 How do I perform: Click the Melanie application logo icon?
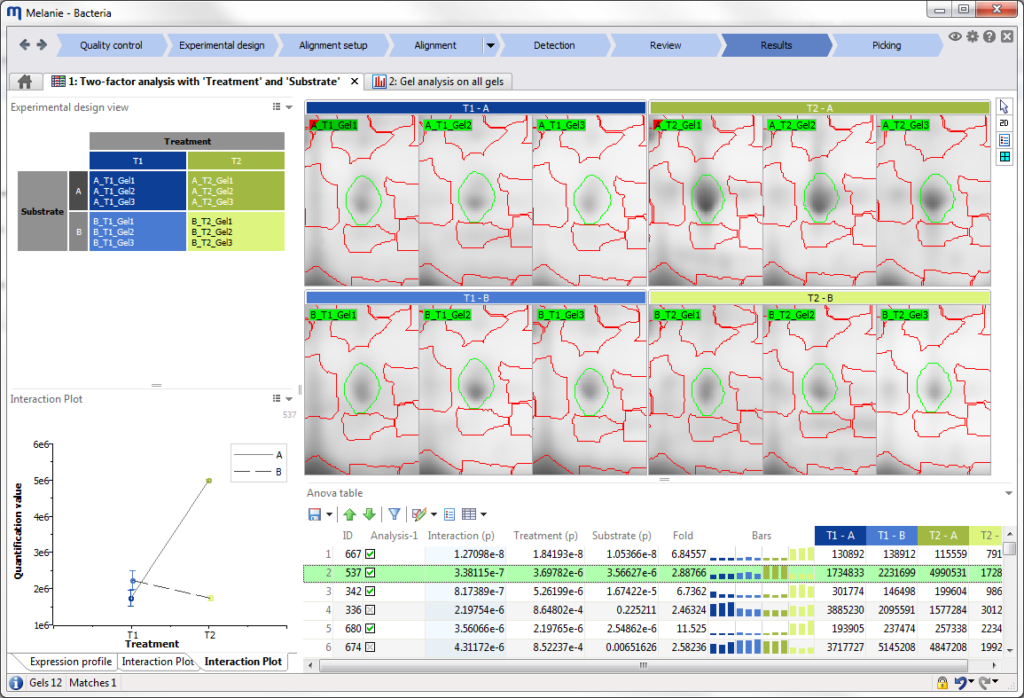(14, 12)
